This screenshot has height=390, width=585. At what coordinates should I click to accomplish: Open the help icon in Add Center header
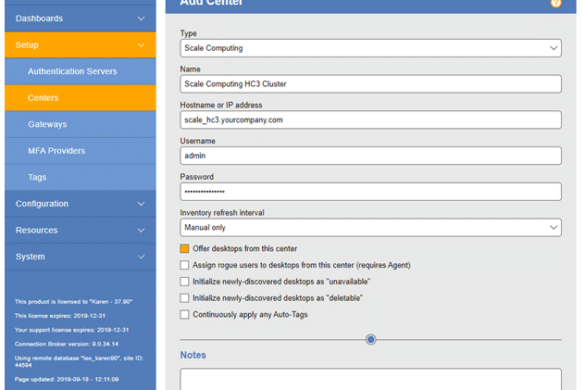pos(556,3)
